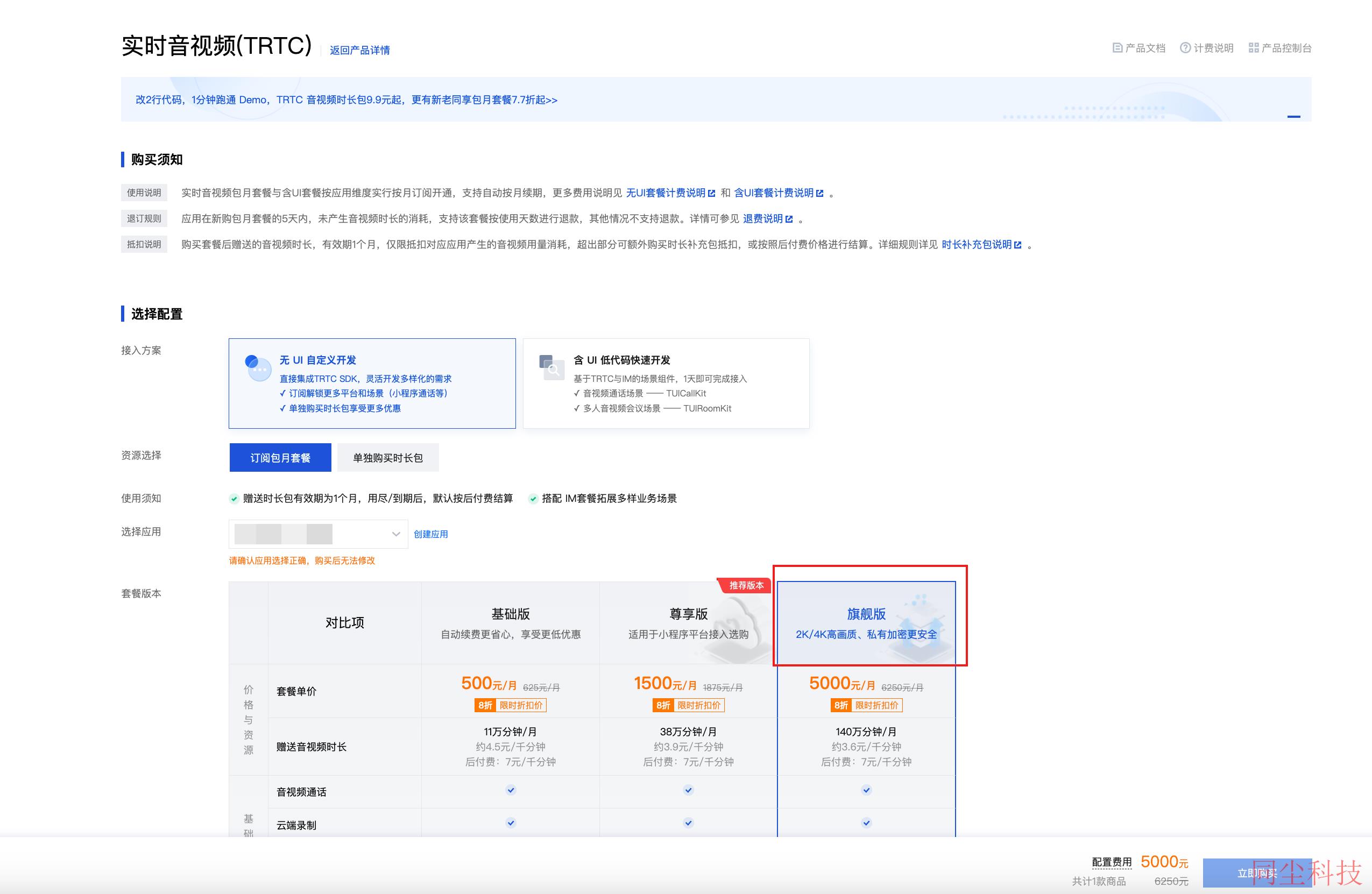The image size is (1372, 894).
Task: Click 云端录制 checkmark in 旗舰版 column
Action: [x=866, y=822]
